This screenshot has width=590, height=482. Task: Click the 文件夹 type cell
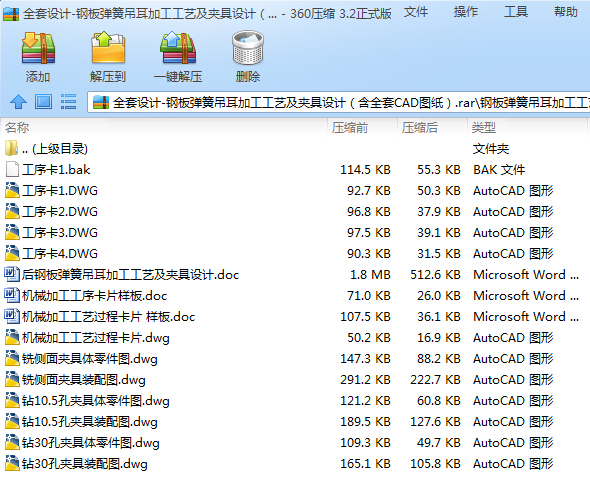tap(491, 149)
